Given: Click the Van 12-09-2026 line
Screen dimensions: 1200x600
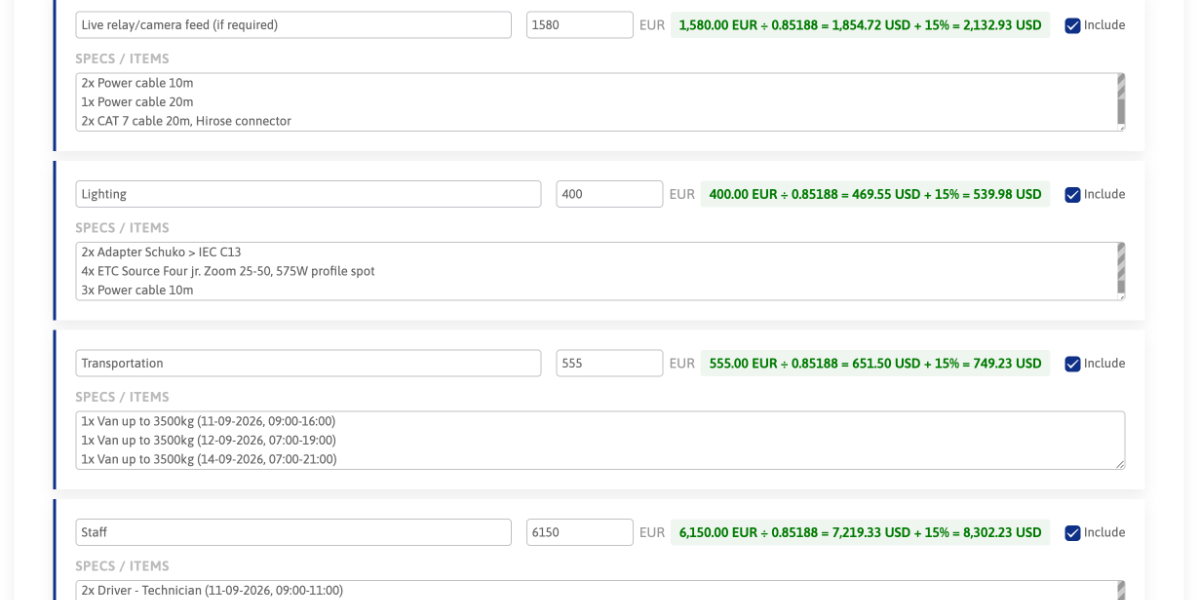Looking at the screenshot, I should click(x=208, y=440).
